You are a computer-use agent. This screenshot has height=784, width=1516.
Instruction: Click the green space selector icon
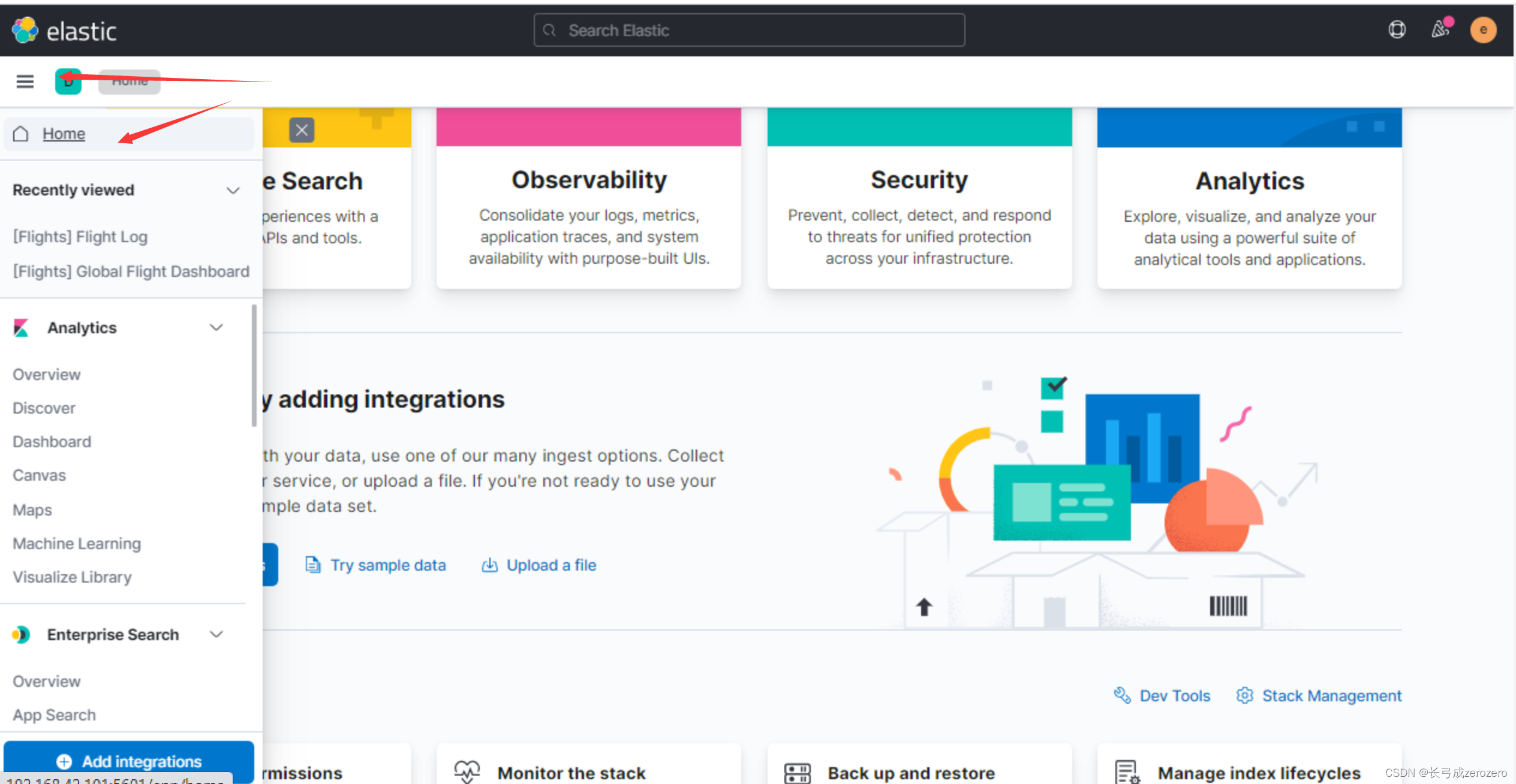(x=68, y=82)
